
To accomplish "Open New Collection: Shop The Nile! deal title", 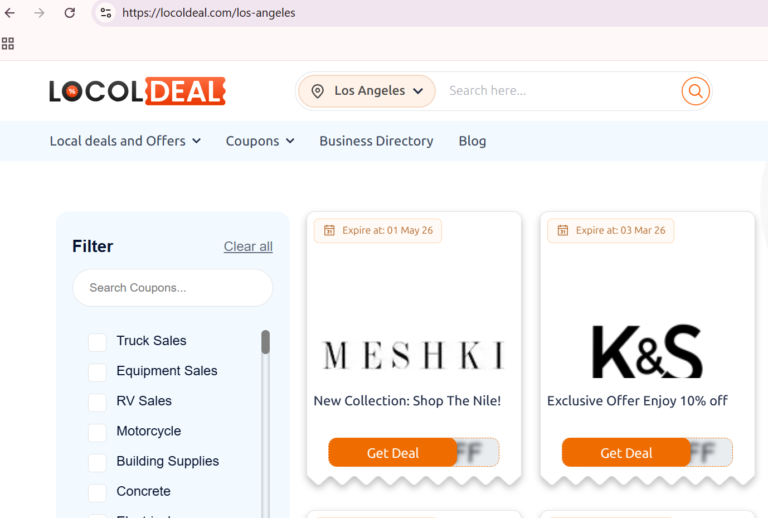I will [408, 401].
